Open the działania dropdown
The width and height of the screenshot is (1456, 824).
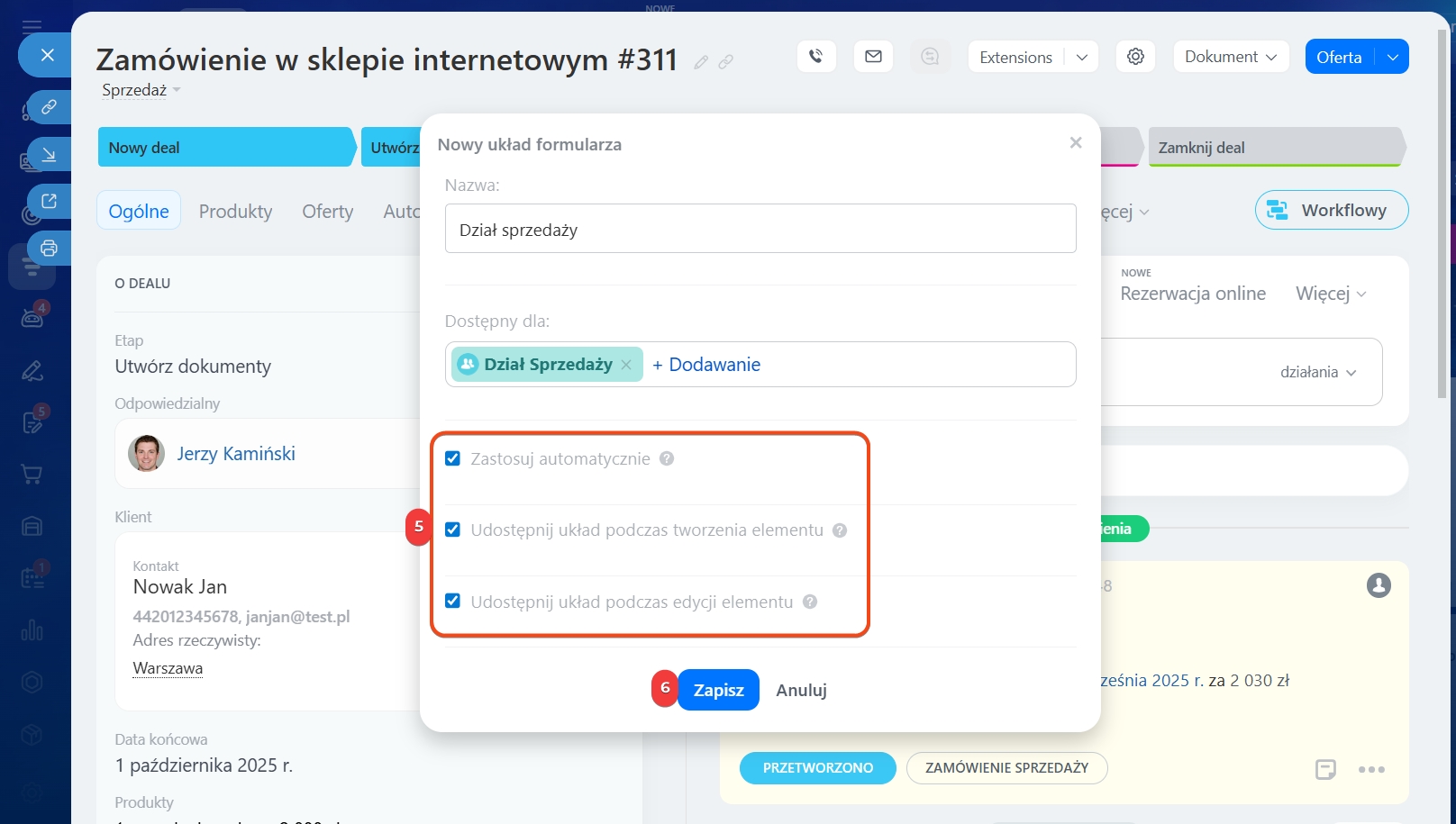(1318, 372)
